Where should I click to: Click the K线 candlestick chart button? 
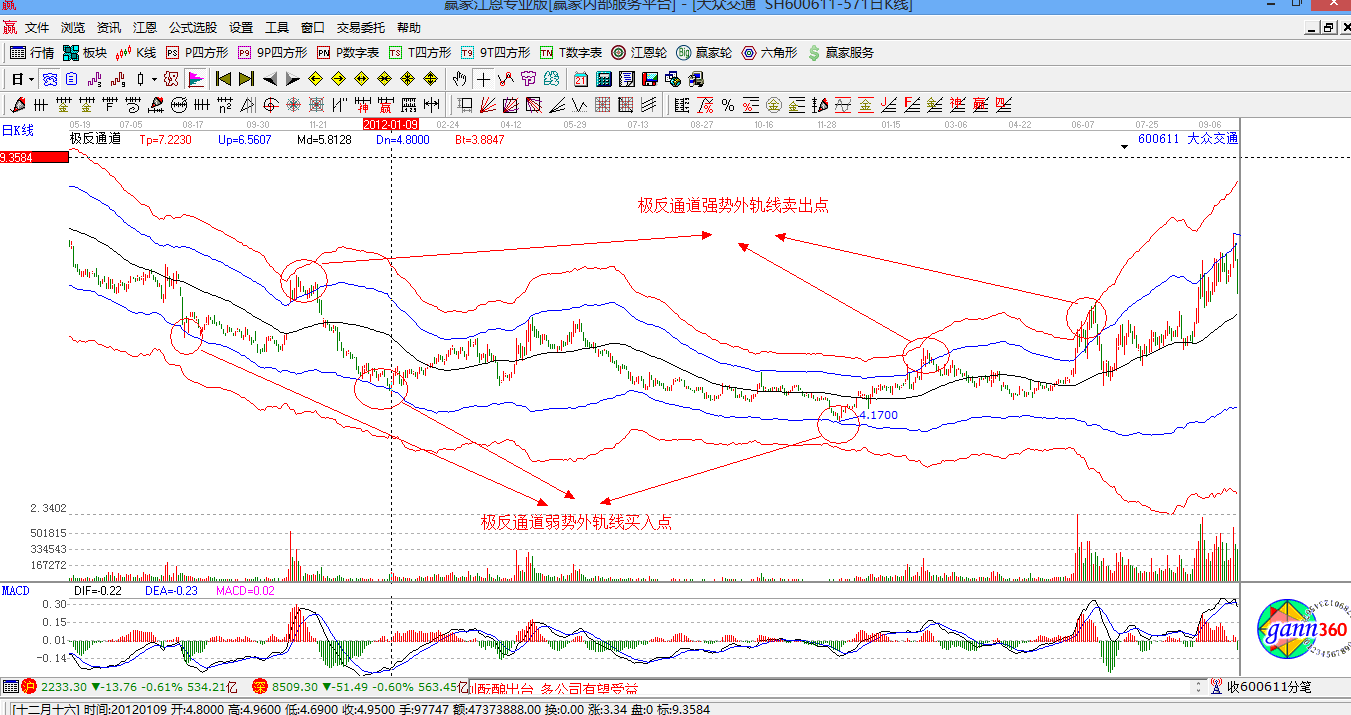coord(136,53)
